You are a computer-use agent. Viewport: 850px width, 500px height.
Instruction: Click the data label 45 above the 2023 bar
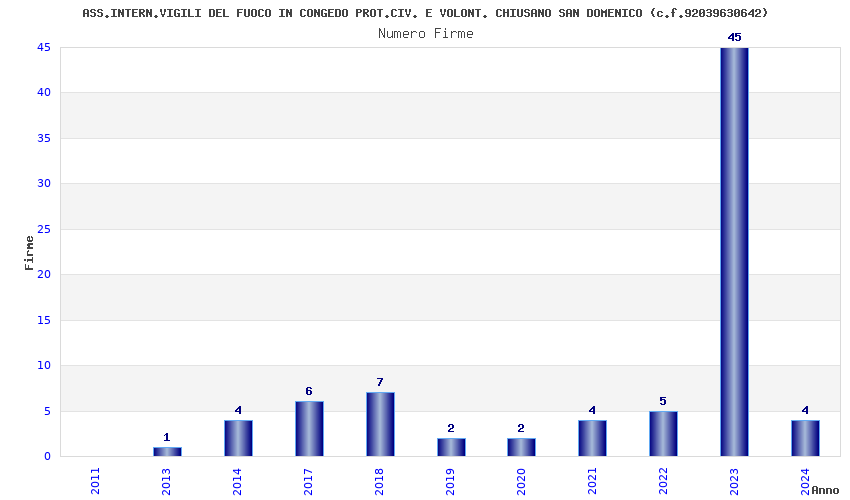(735, 37)
